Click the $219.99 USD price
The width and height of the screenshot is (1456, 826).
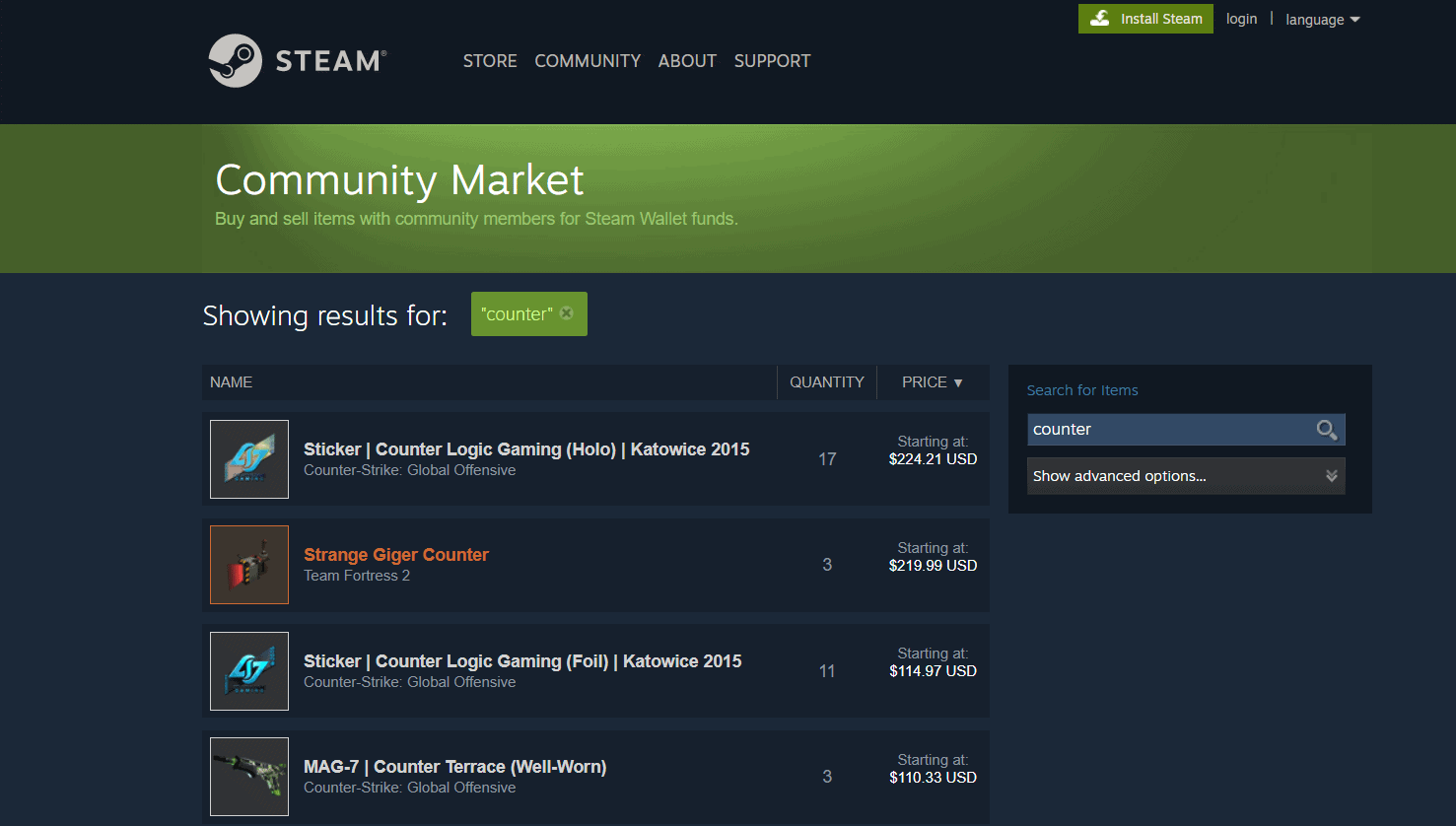934,566
